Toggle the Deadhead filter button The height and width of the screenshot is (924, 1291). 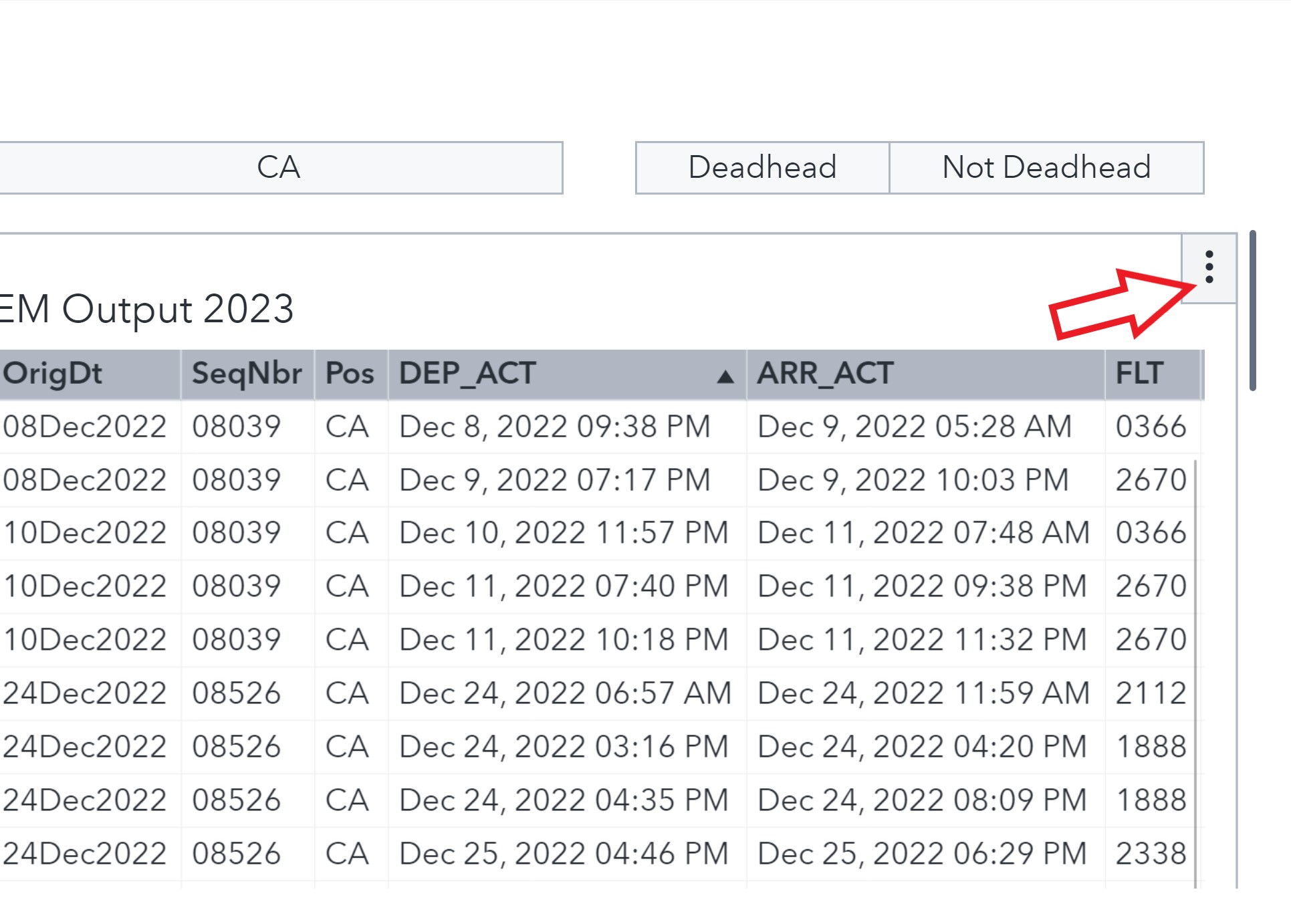[x=762, y=167]
